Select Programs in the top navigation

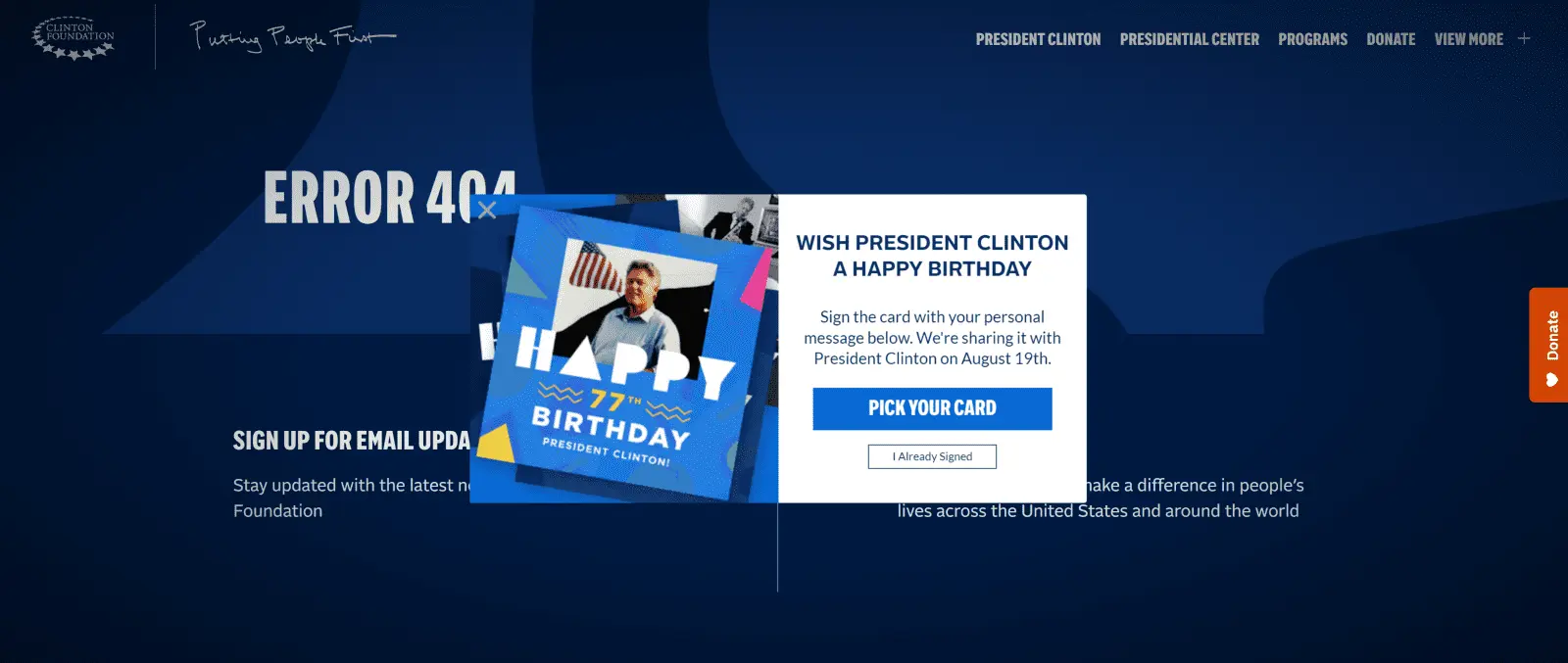click(1312, 39)
